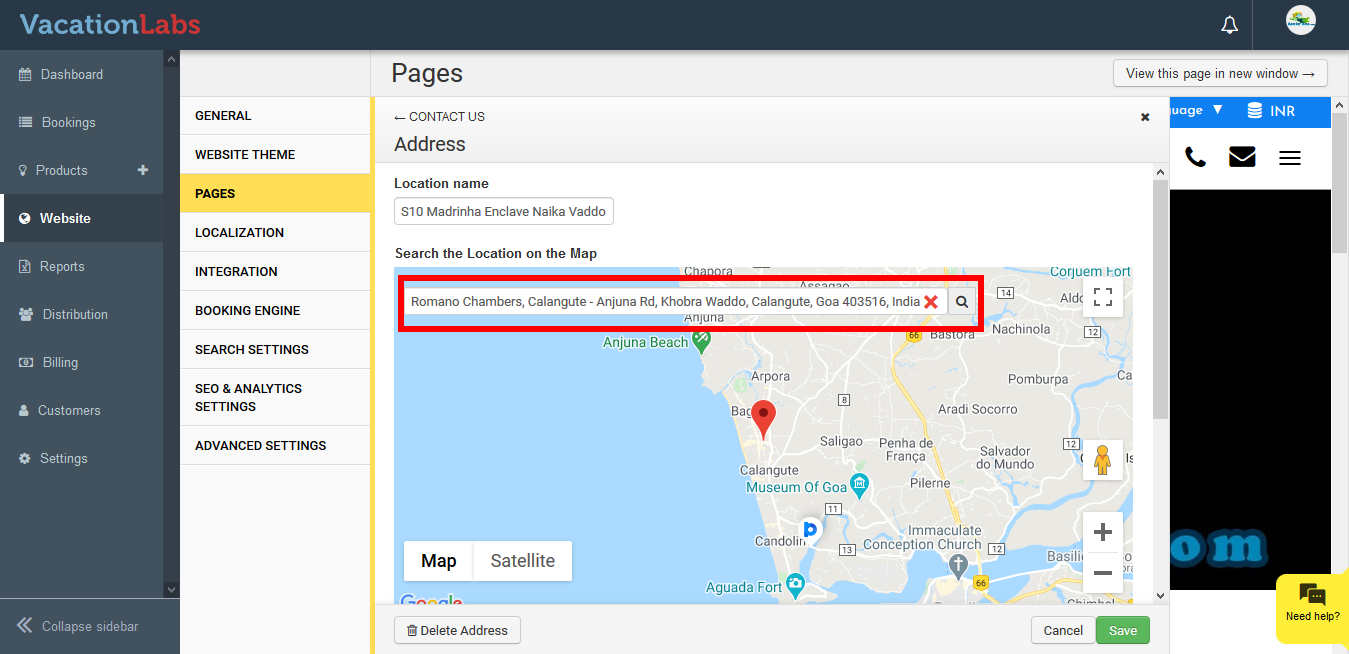Click Delete Address button
The height and width of the screenshot is (654, 1349).
pyautogui.click(x=457, y=630)
